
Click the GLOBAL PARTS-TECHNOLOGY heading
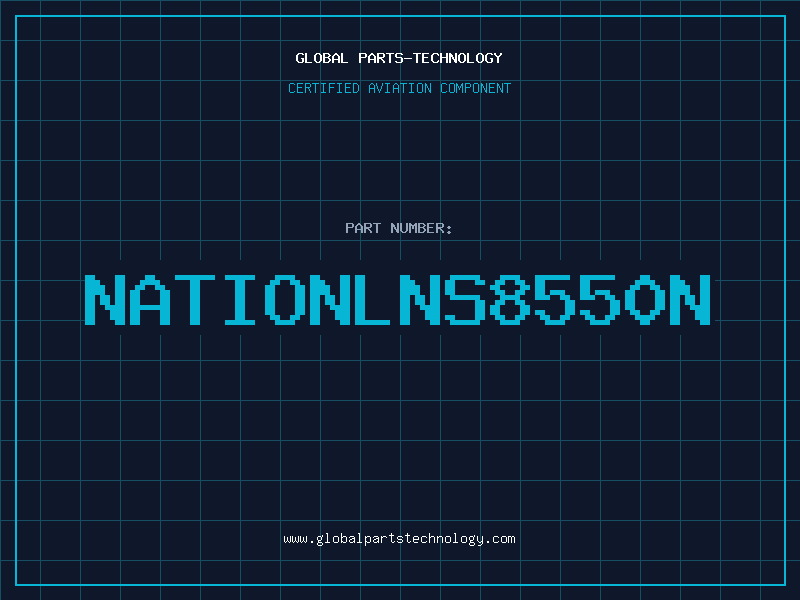[x=399, y=58]
